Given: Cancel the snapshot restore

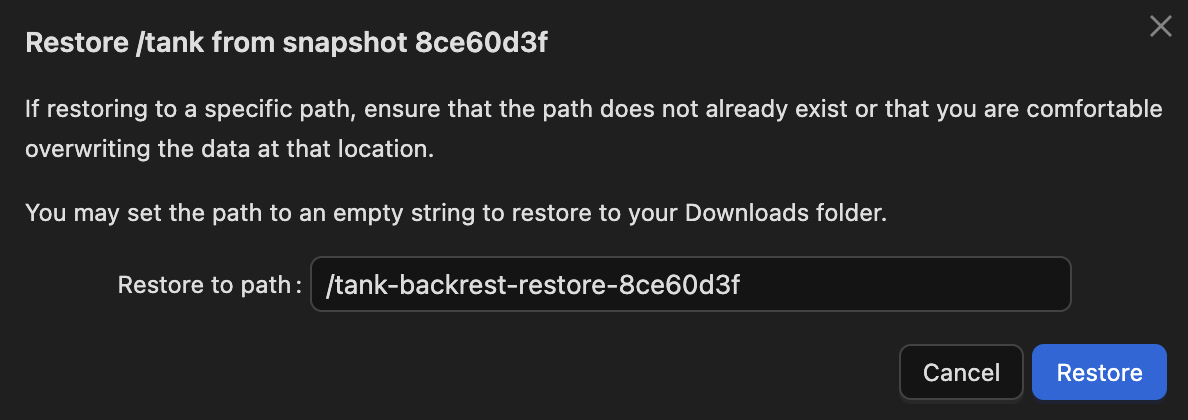Looking at the screenshot, I should click(x=961, y=372).
